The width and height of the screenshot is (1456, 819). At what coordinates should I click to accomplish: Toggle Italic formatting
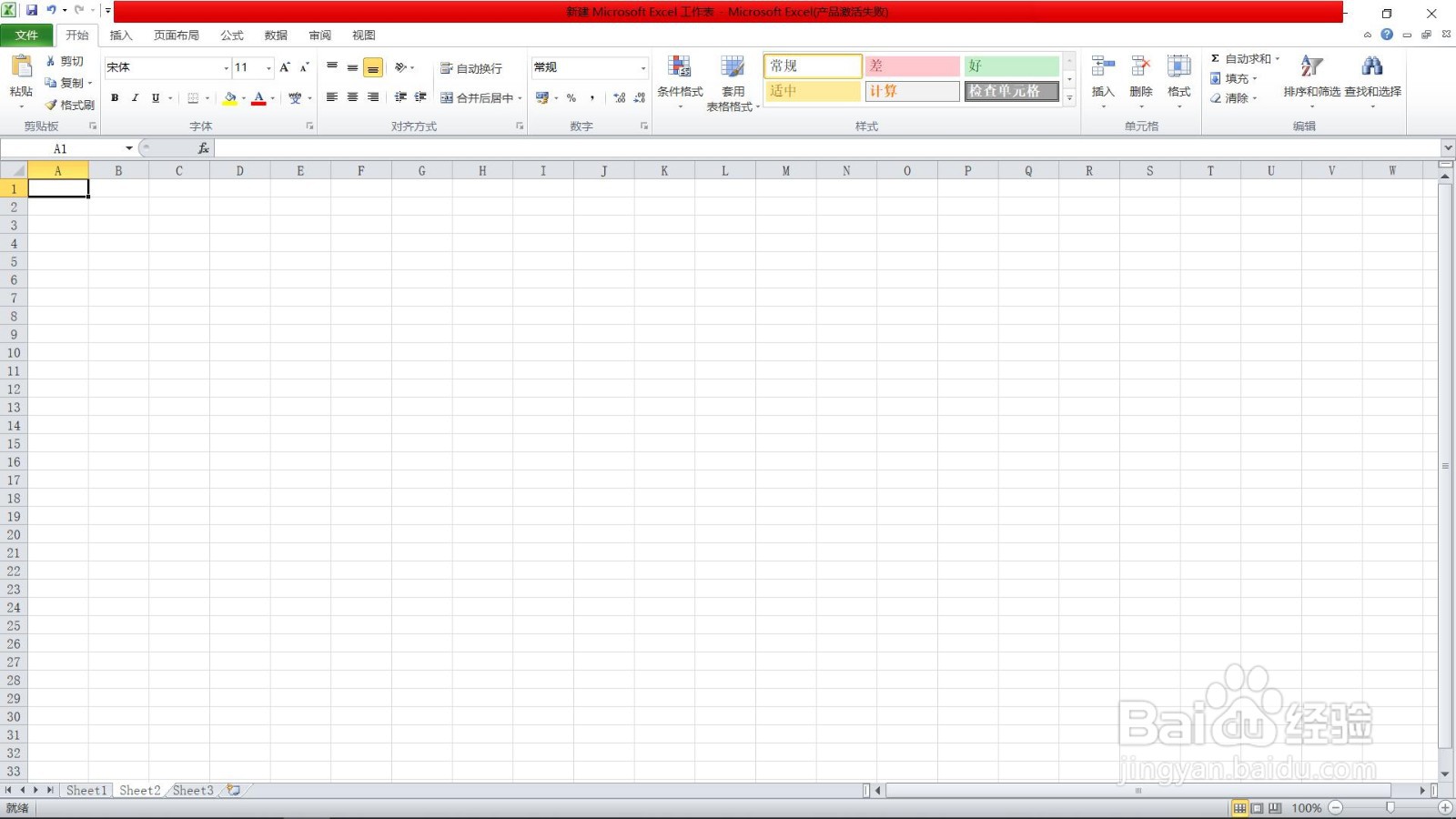(135, 97)
